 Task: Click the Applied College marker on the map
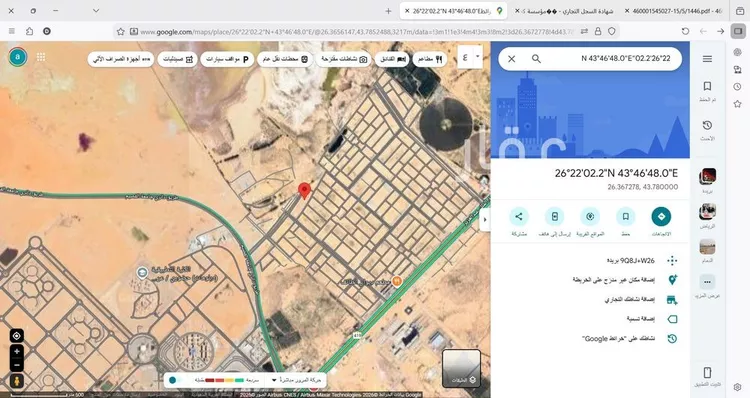coord(142,273)
